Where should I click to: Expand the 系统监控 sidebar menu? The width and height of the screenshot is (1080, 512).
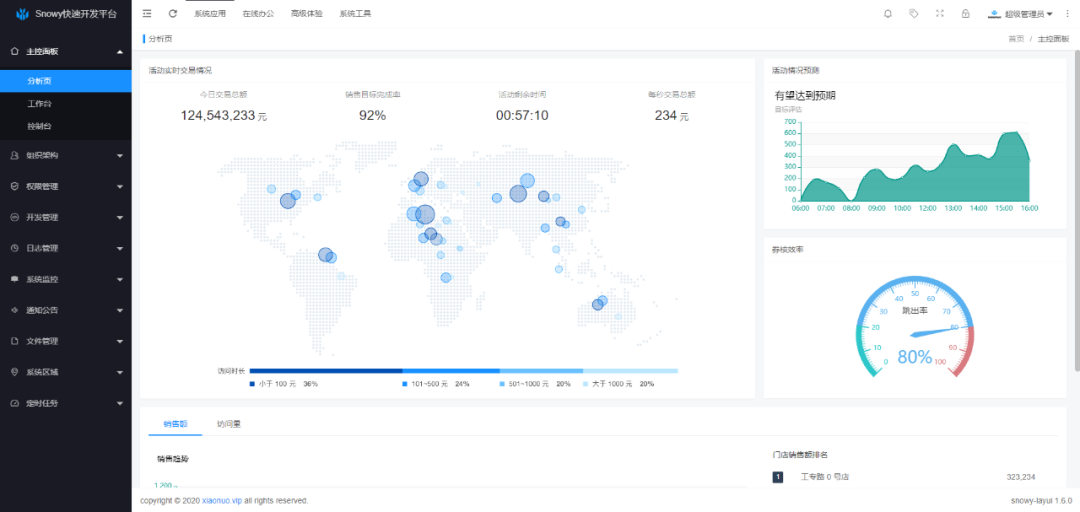point(65,279)
